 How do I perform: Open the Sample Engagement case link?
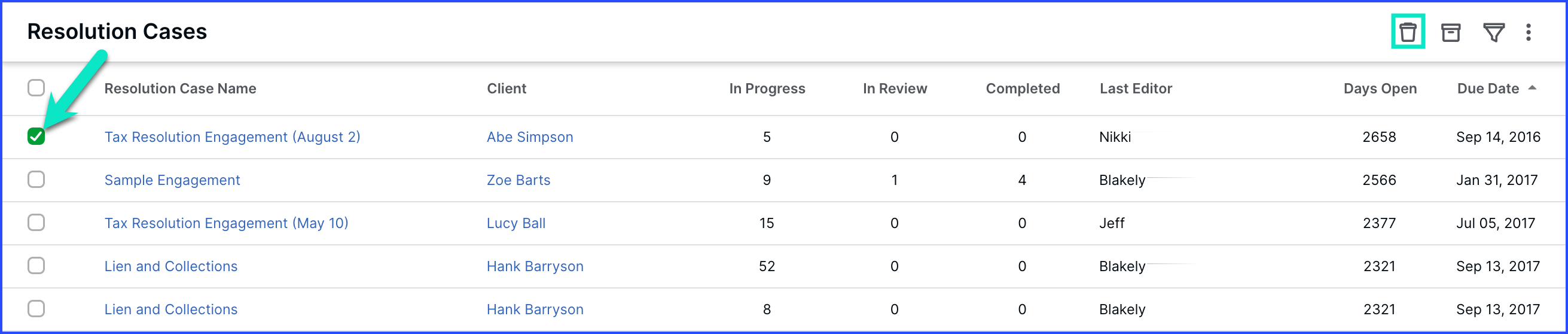tap(172, 180)
